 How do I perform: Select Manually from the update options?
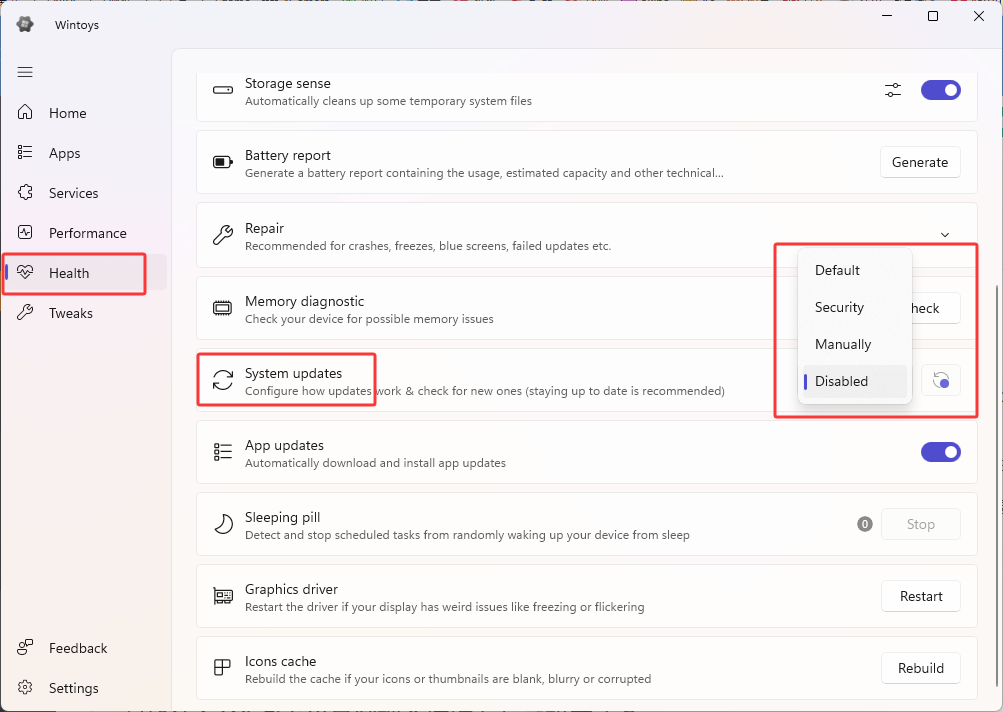[x=843, y=344]
